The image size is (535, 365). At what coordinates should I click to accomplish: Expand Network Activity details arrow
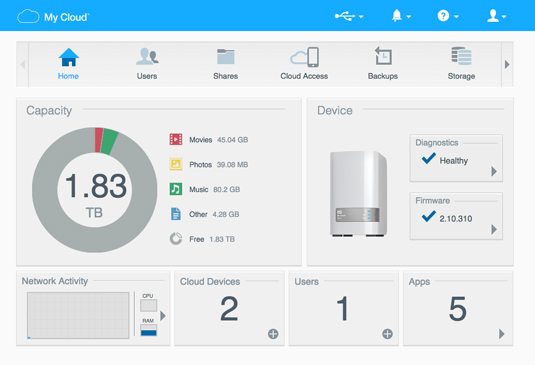tap(163, 316)
